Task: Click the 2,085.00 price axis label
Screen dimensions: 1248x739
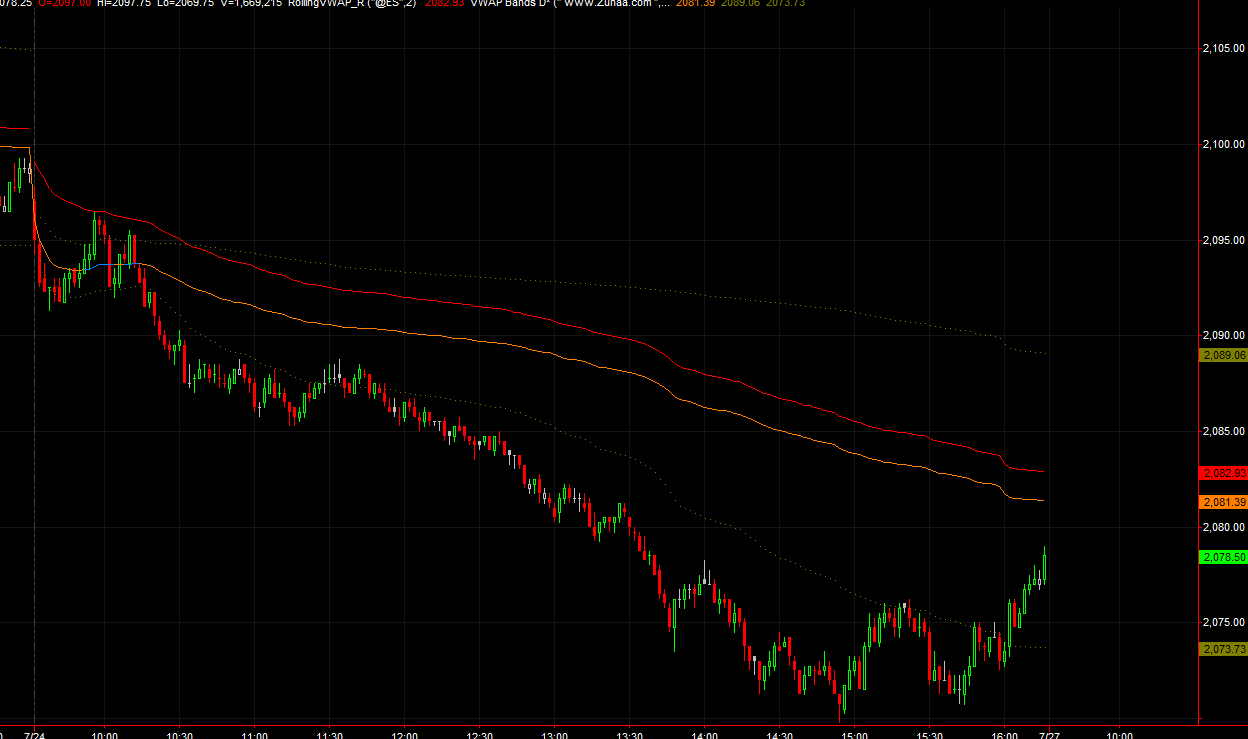Action: click(1223, 431)
